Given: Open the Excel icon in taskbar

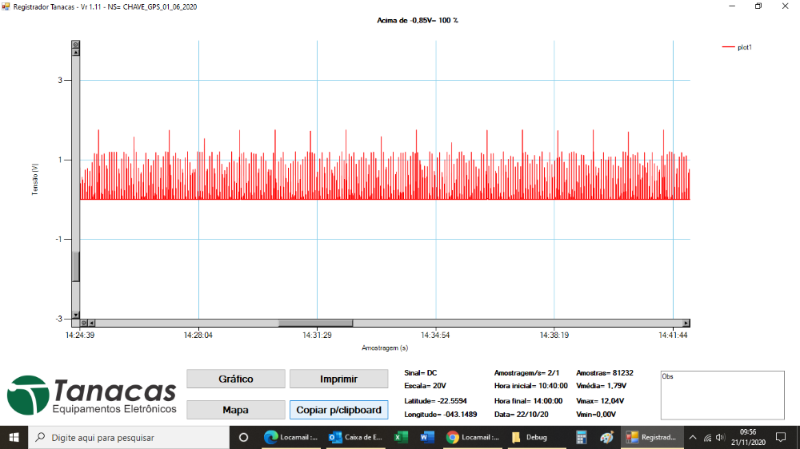Looking at the screenshot, I should [399, 438].
